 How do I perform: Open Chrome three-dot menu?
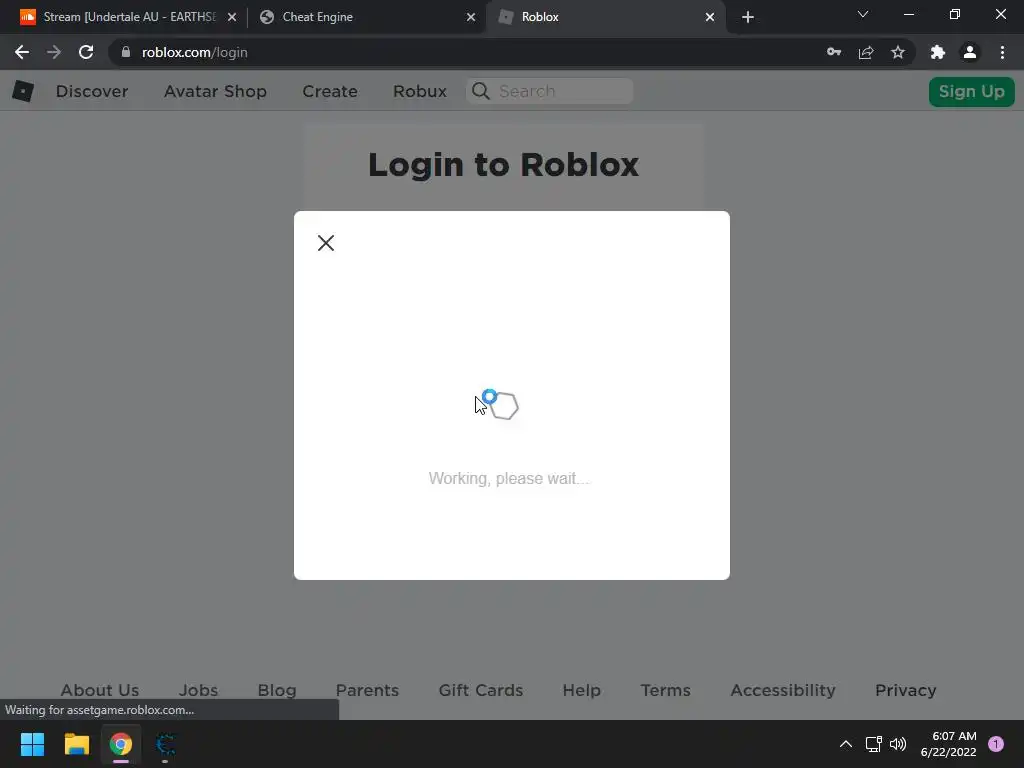pos(1002,52)
